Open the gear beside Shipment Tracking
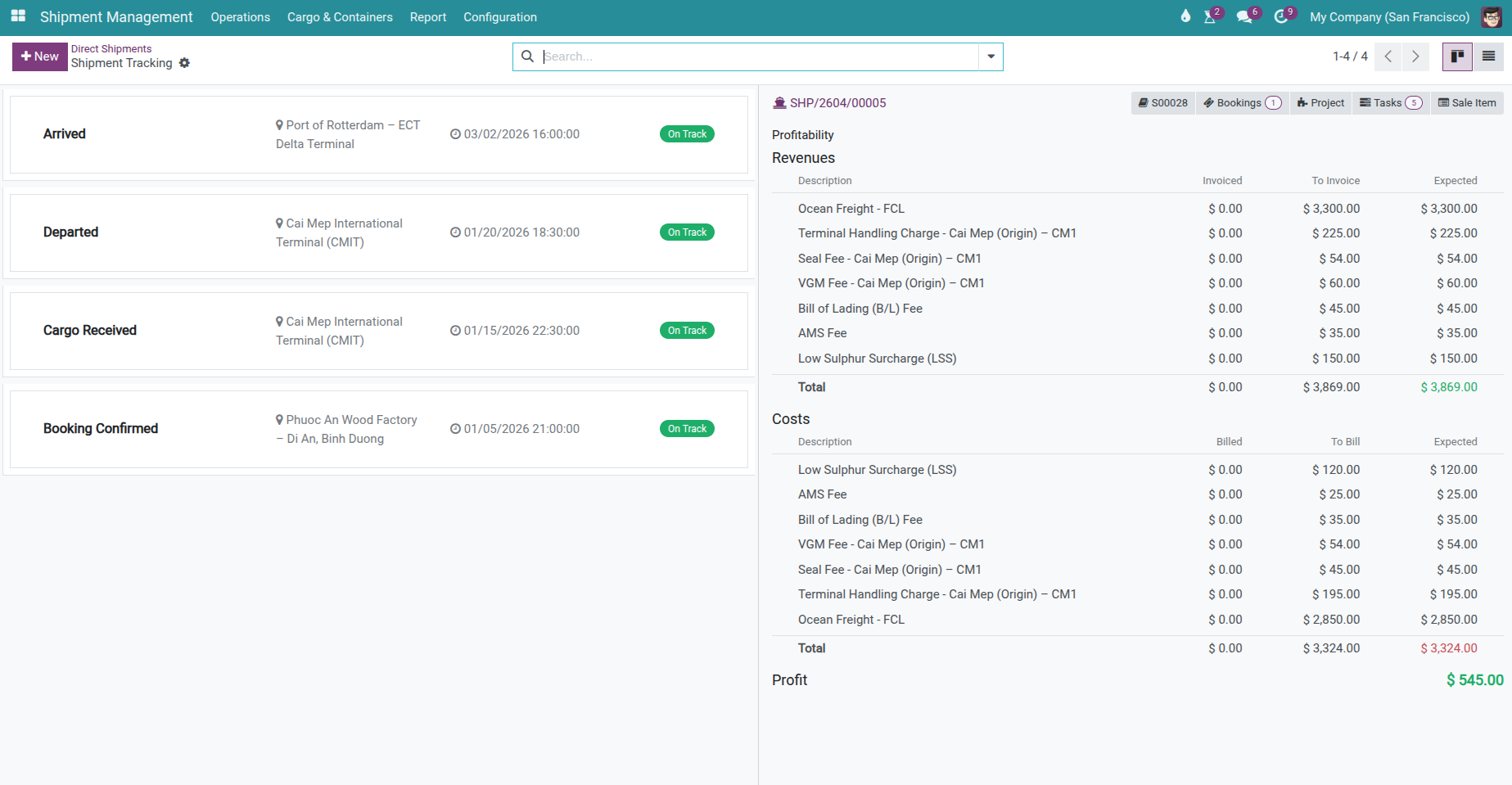 tap(185, 63)
